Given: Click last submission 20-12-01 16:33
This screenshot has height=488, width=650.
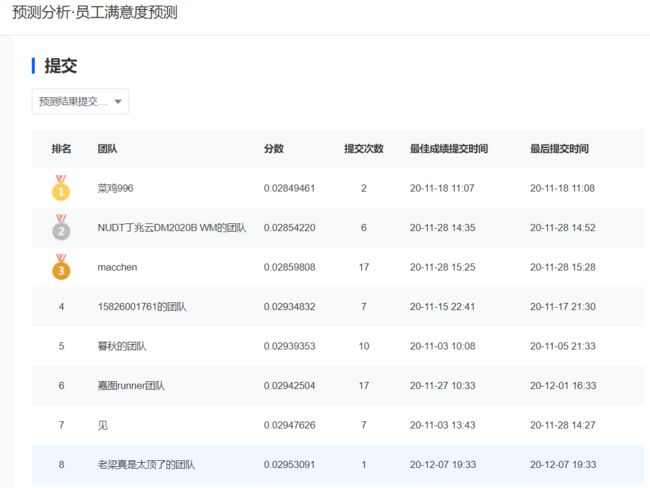Looking at the screenshot, I should point(563,386).
